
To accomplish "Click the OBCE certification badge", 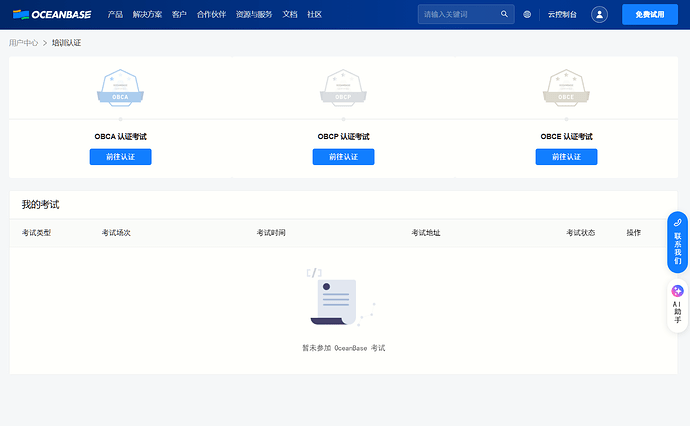I will point(566,88).
